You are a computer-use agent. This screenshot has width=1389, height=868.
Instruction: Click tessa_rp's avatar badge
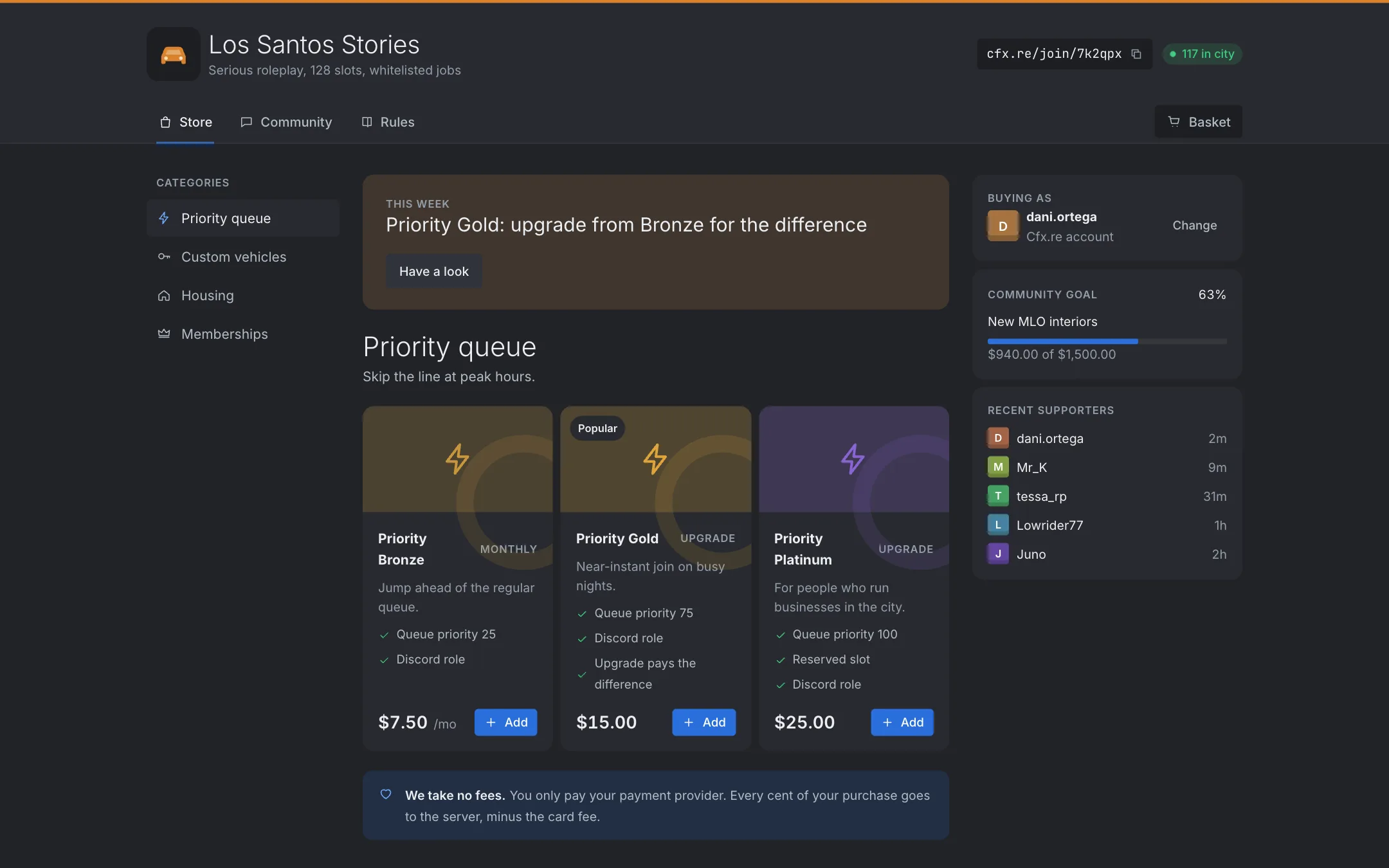(998, 496)
